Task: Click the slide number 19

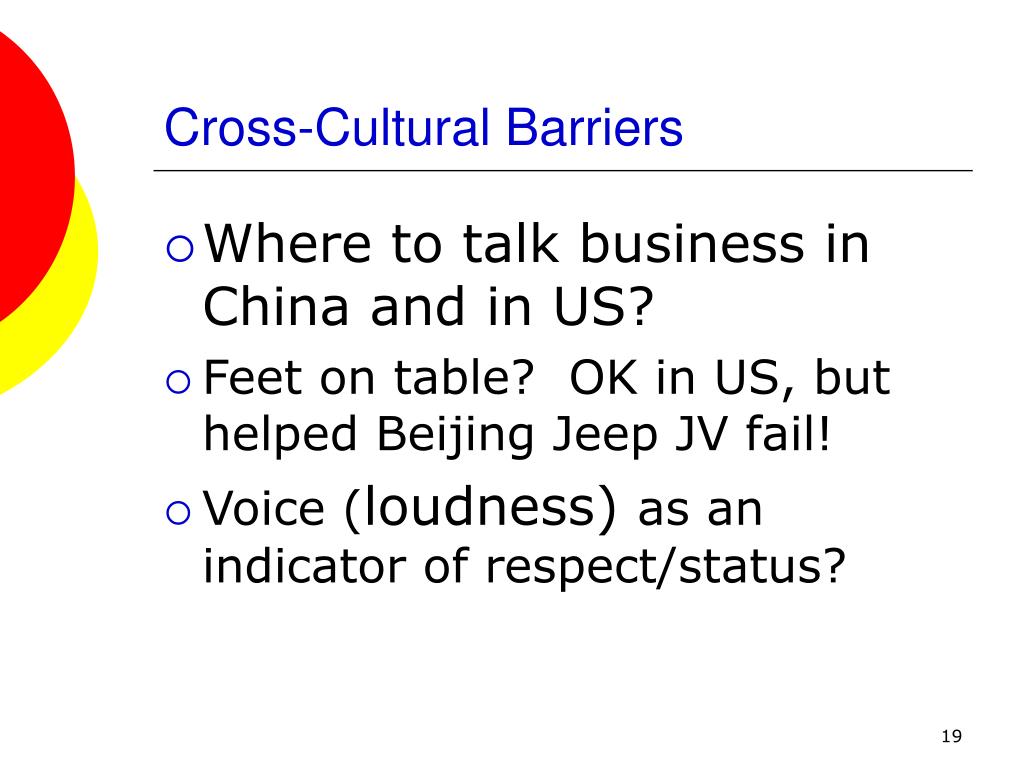Action: point(952,736)
